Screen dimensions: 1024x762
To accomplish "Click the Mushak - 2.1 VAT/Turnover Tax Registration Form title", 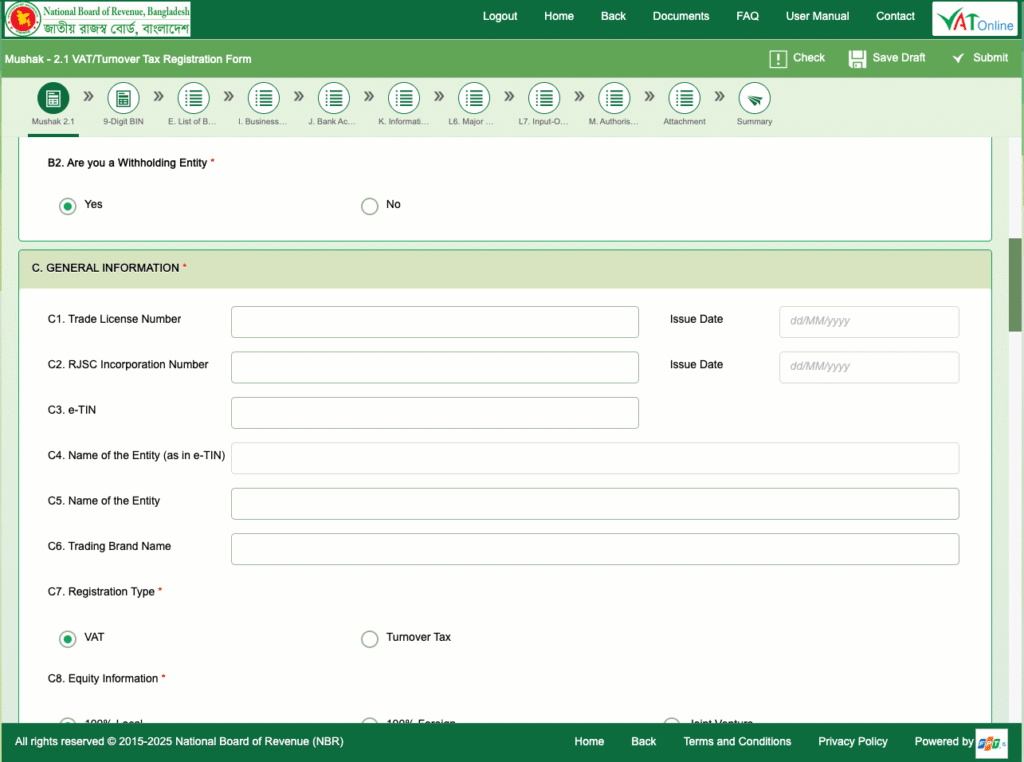I will (128, 59).
